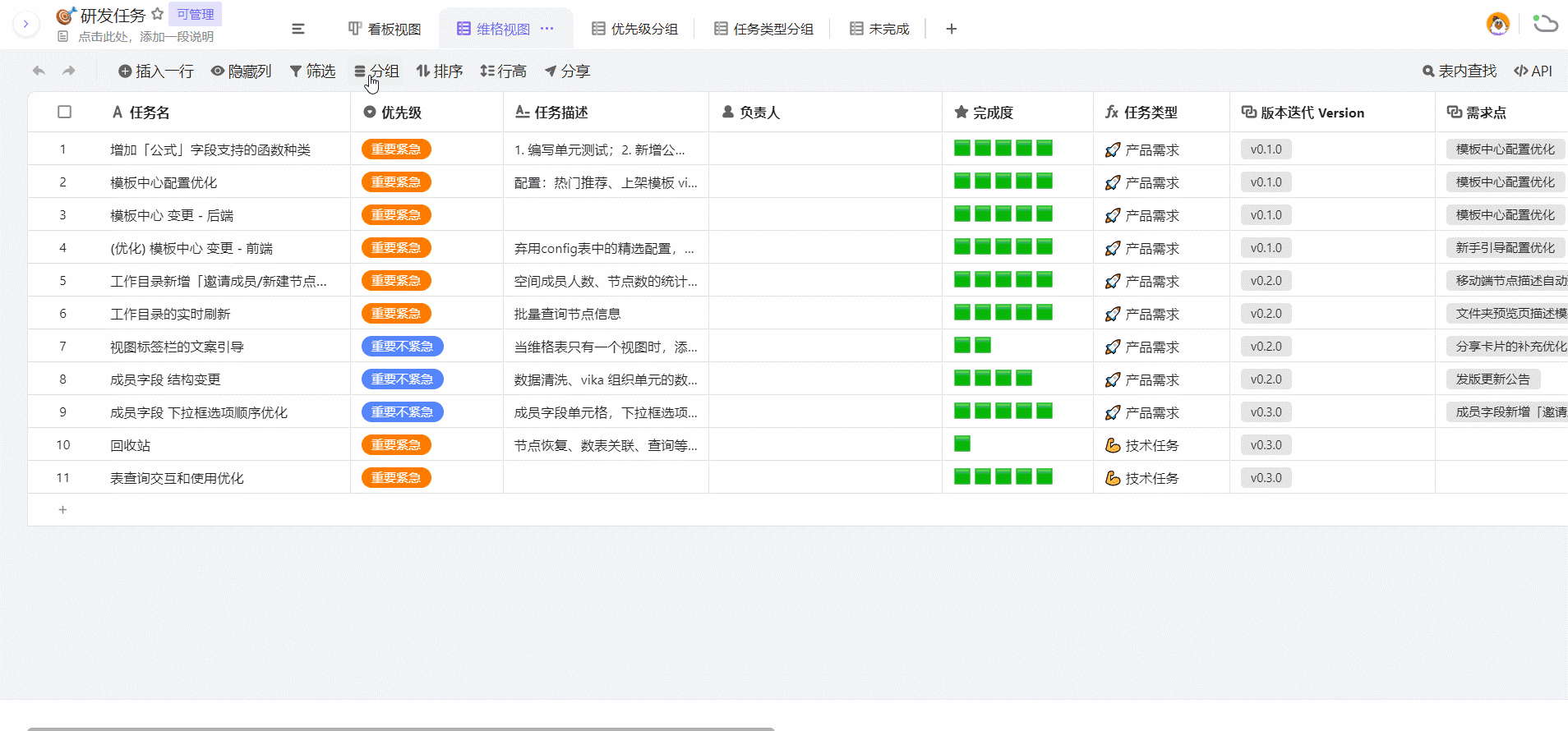Share the view with 分享
The height and width of the screenshot is (731, 1568).
pos(567,71)
